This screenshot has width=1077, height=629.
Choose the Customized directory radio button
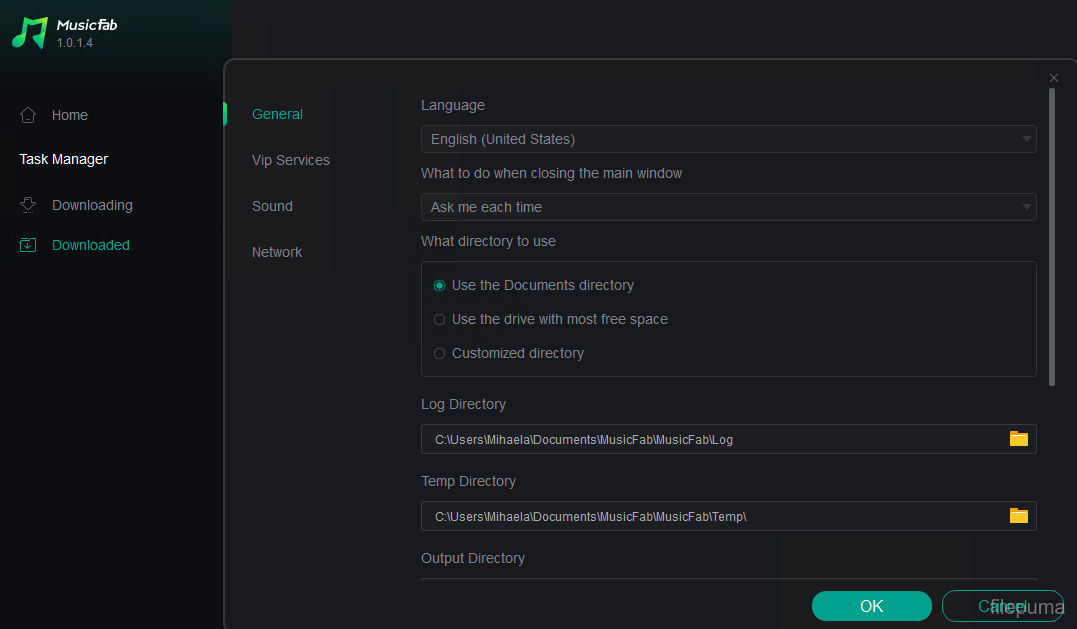click(440, 354)
